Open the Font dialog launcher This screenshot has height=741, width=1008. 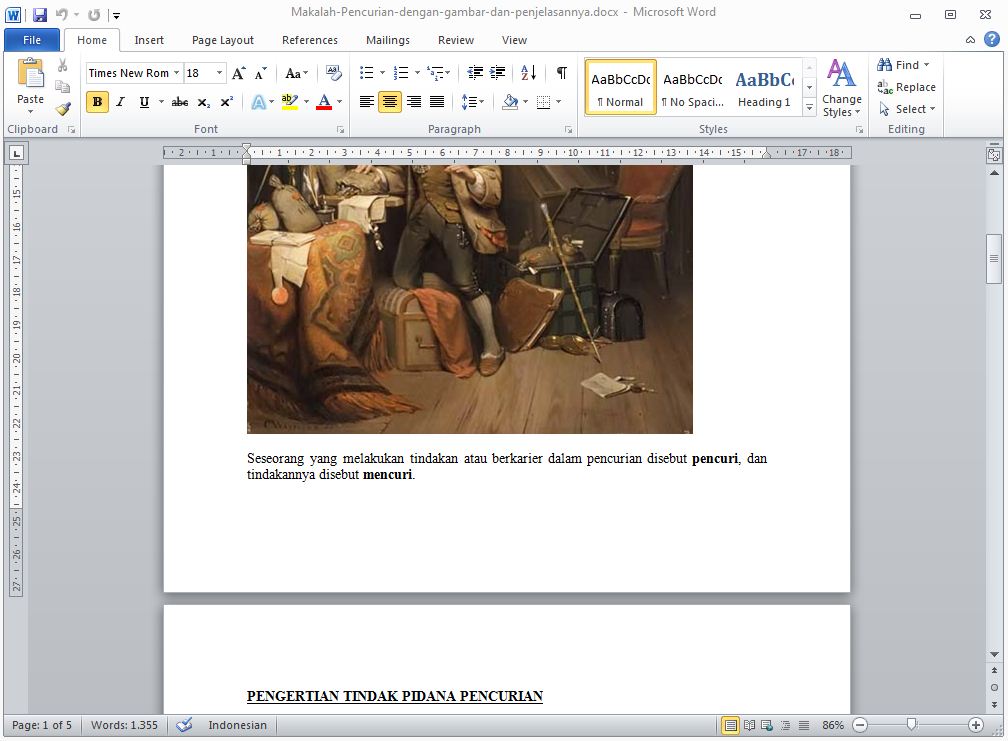point(340,130)
